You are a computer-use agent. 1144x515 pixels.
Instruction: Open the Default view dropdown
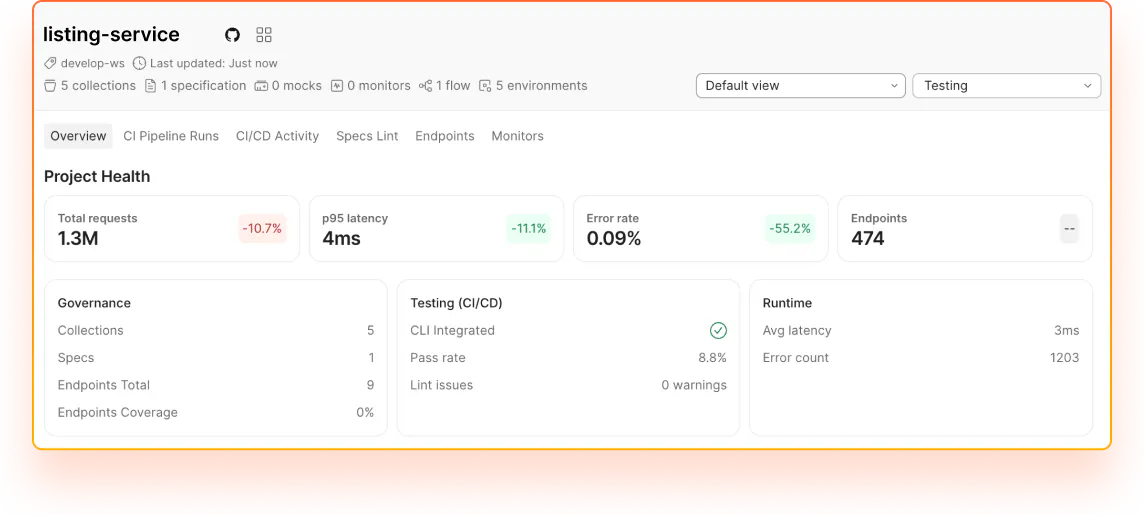coord(800,85)
